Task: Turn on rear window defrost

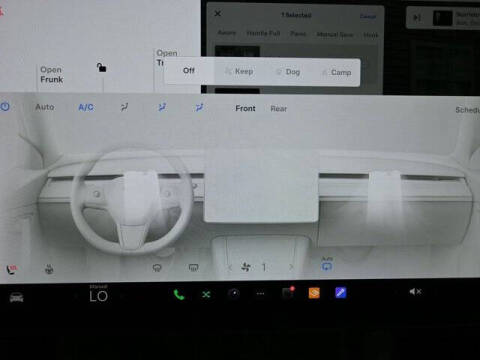Action: pos(193,267)
